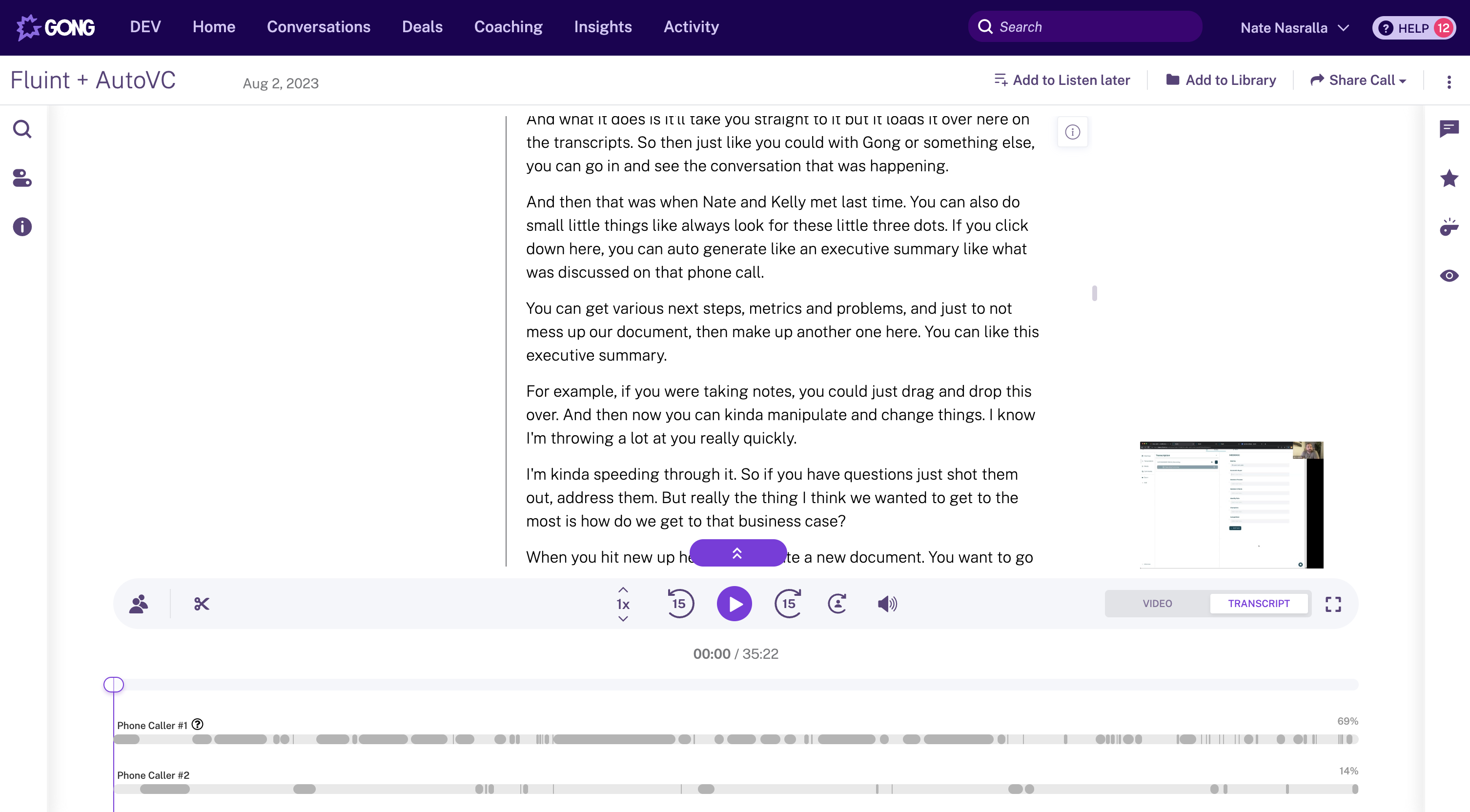The image size is (1470, 812).
Task: Open the comments panel icon
Action: 1449,129
